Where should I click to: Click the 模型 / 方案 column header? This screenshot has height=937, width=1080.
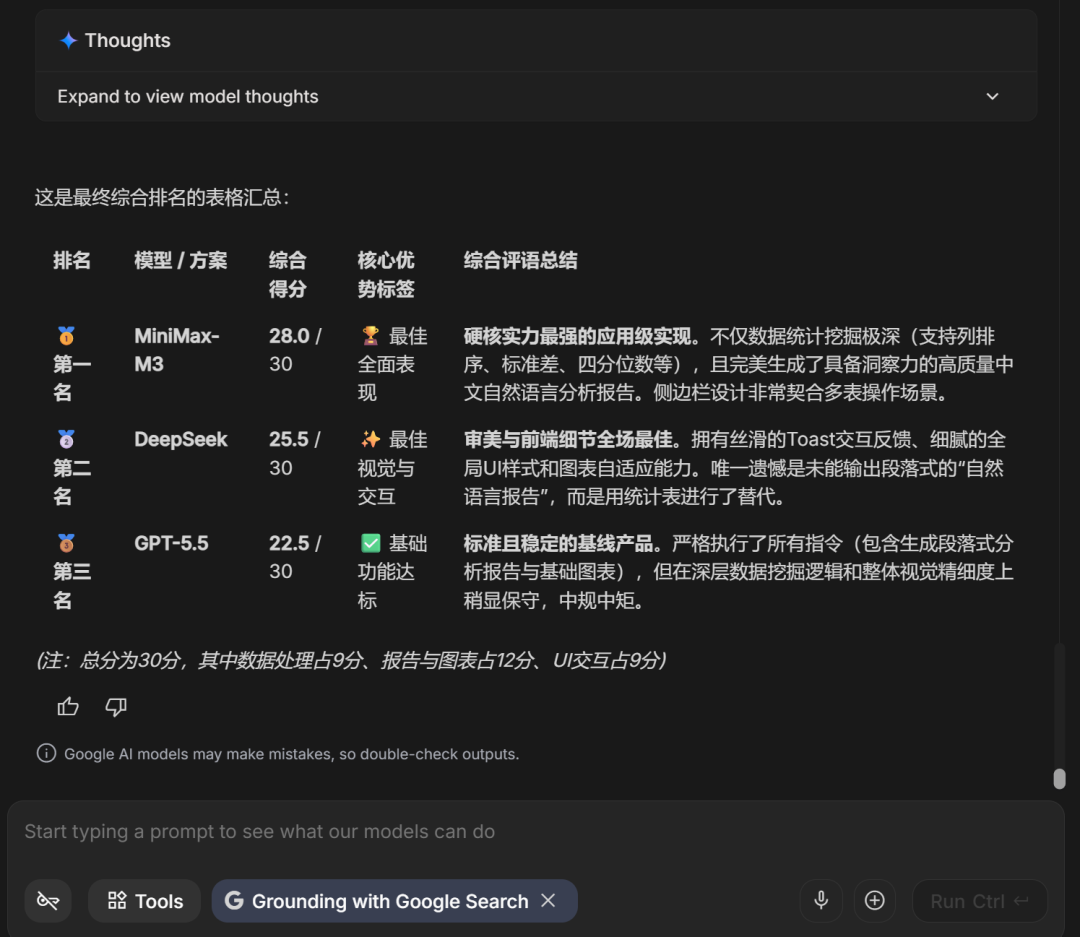pyautogui.click(x=180, y=260)
